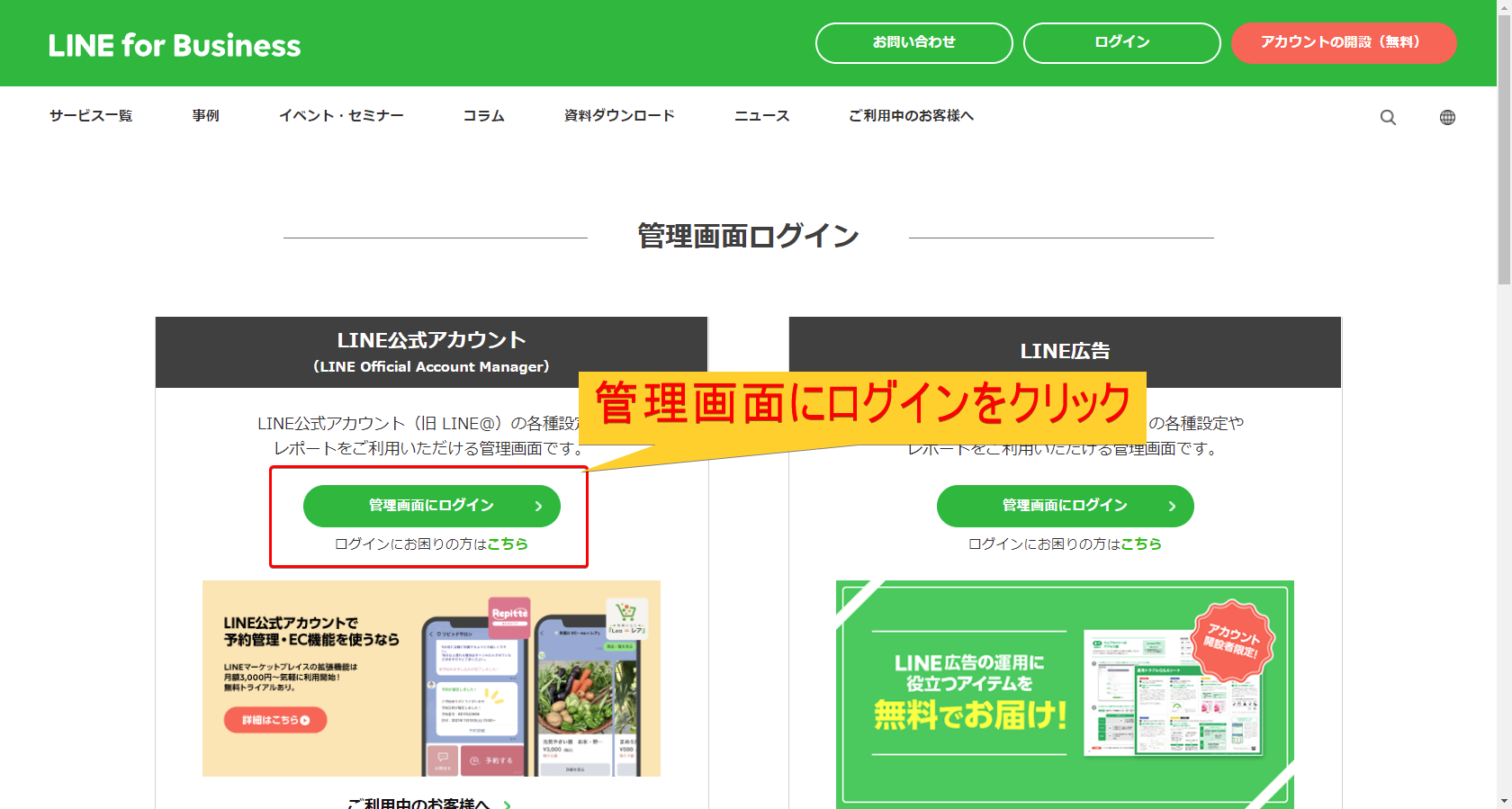
Task: Click アカウントの開設（無料） button
Action: (1343, 42)
